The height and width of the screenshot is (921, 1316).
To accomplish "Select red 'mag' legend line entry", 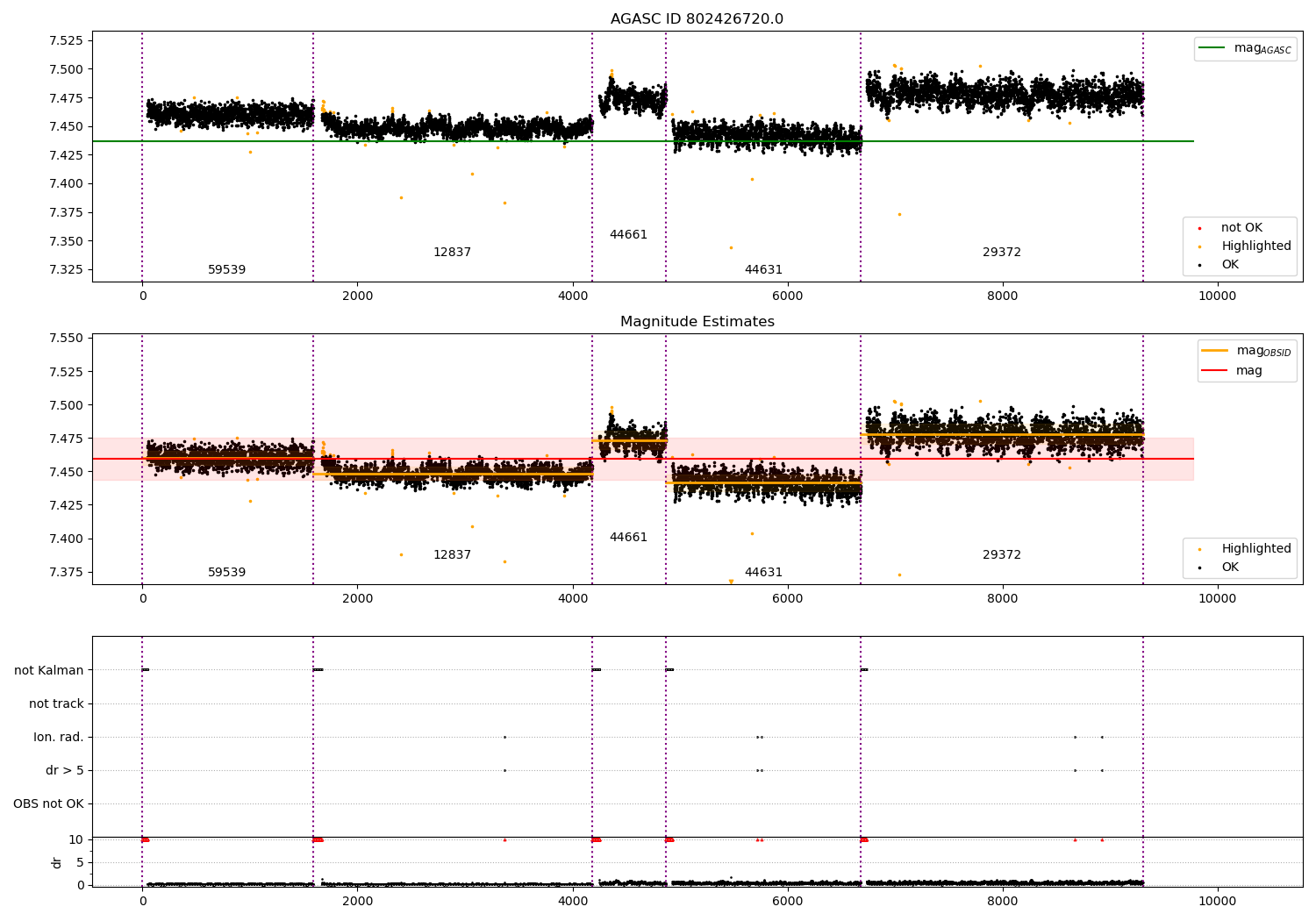I will pos(1233,370).
